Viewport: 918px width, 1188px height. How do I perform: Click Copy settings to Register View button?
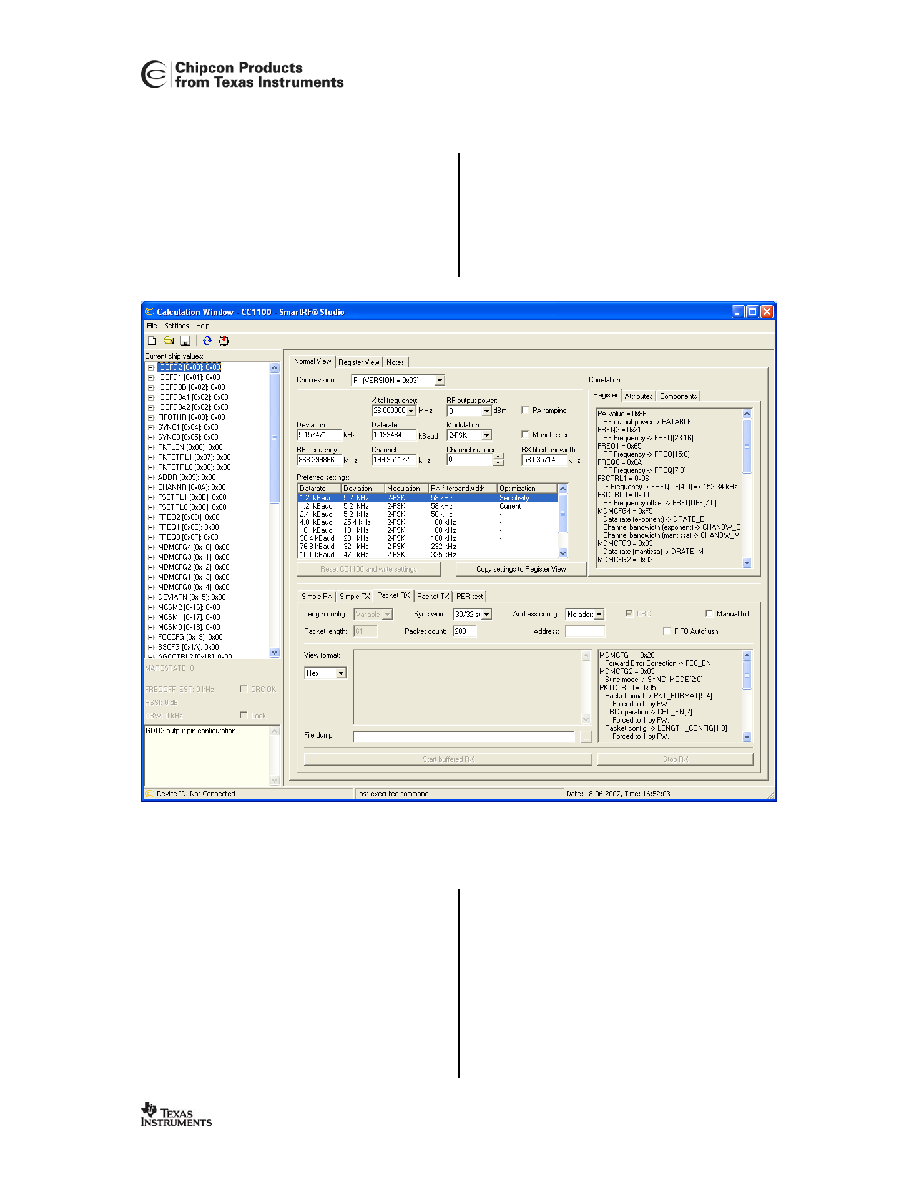point(521,569)
